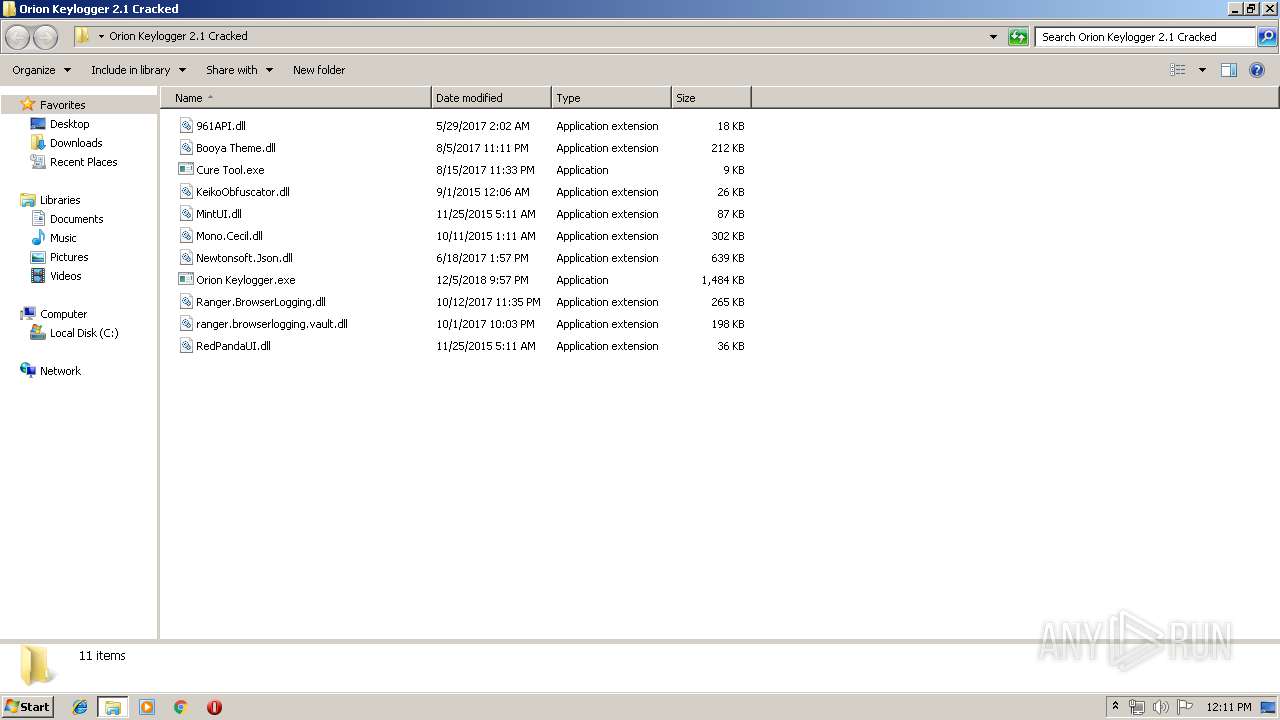The height and width of the screenshot is (720, 1280).
Task: Open Recent Places in navigation pane
Action: pos(84,162)
